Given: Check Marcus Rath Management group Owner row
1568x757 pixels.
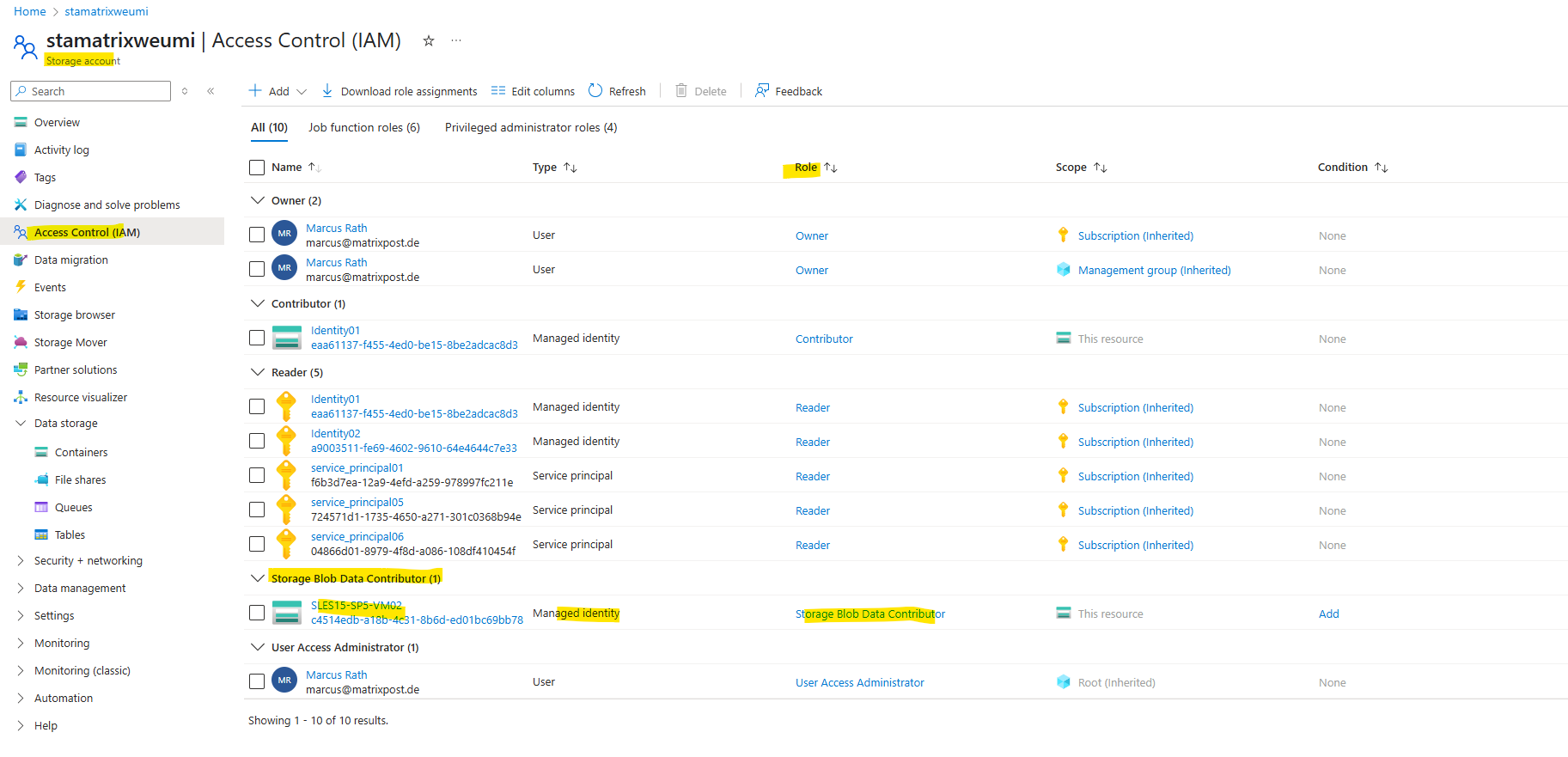Looking at the screenshot, I should (257, 269).
